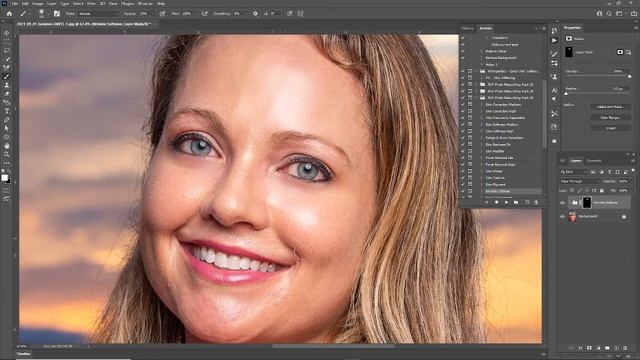Toggle lock transparent pixels in Layers panel

[572, 191]
